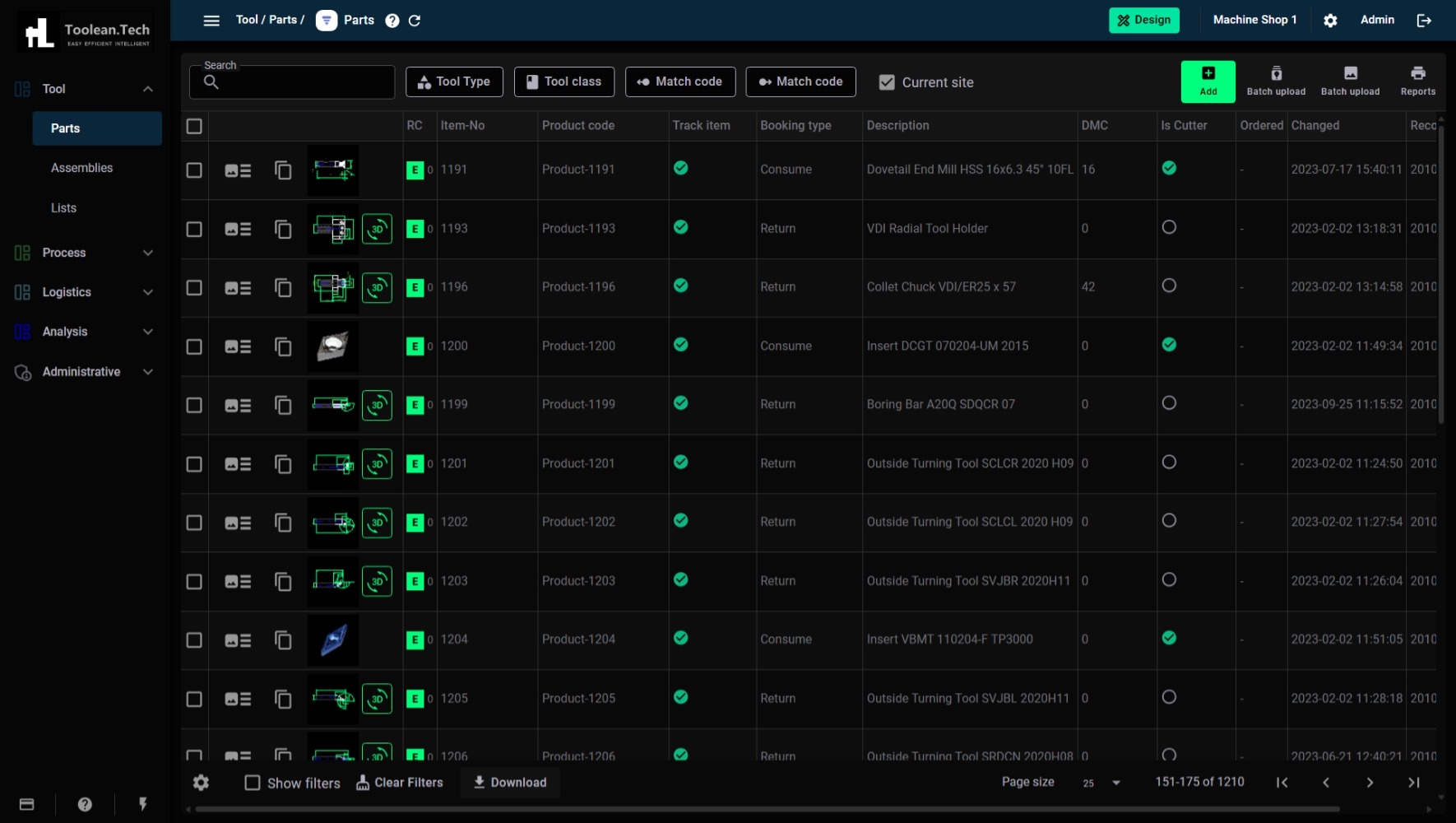Click the Tool Type filter button

pyautogui.click(x=454, y=81)
